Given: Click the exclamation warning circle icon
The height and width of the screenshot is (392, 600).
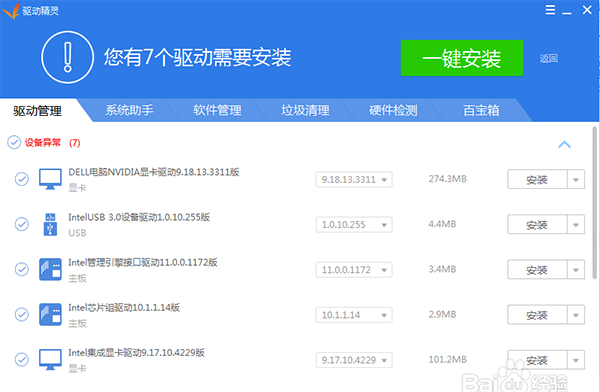Looking at the screenshot, I should tap(68, 57).
